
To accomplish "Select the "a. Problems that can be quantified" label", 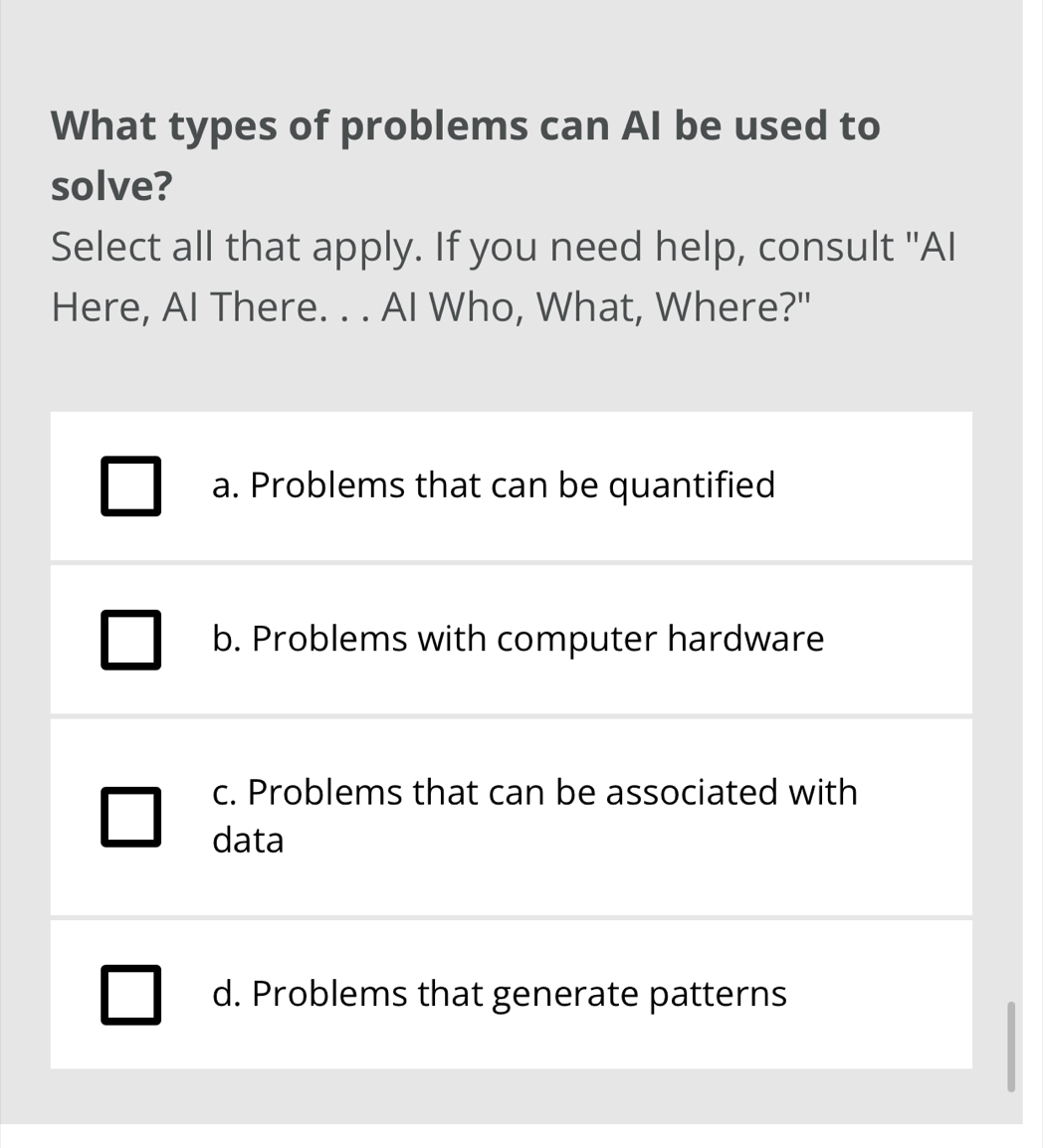I will tap(493, 485).
